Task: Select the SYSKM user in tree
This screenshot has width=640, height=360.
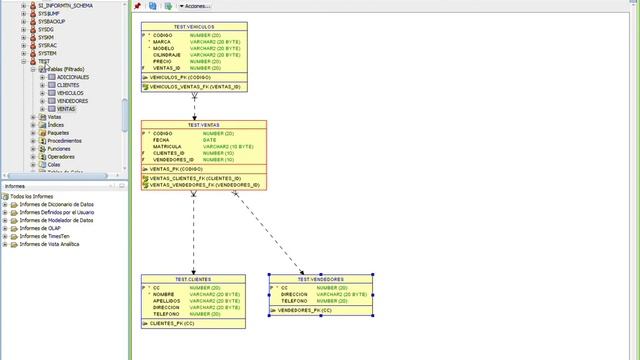Action: 46,37
